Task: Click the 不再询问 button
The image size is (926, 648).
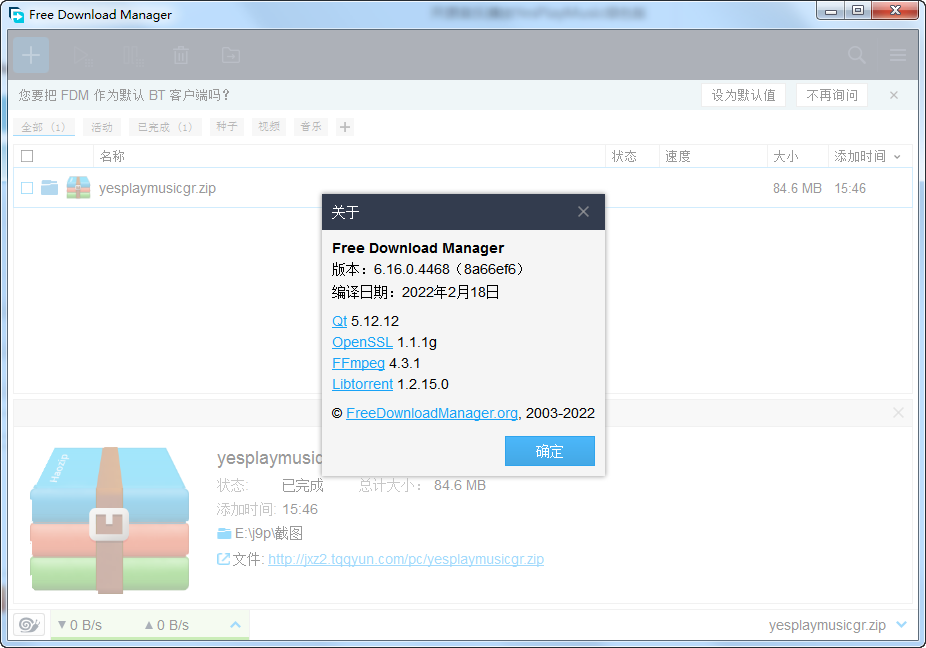Action: click(x=832, y=95)
